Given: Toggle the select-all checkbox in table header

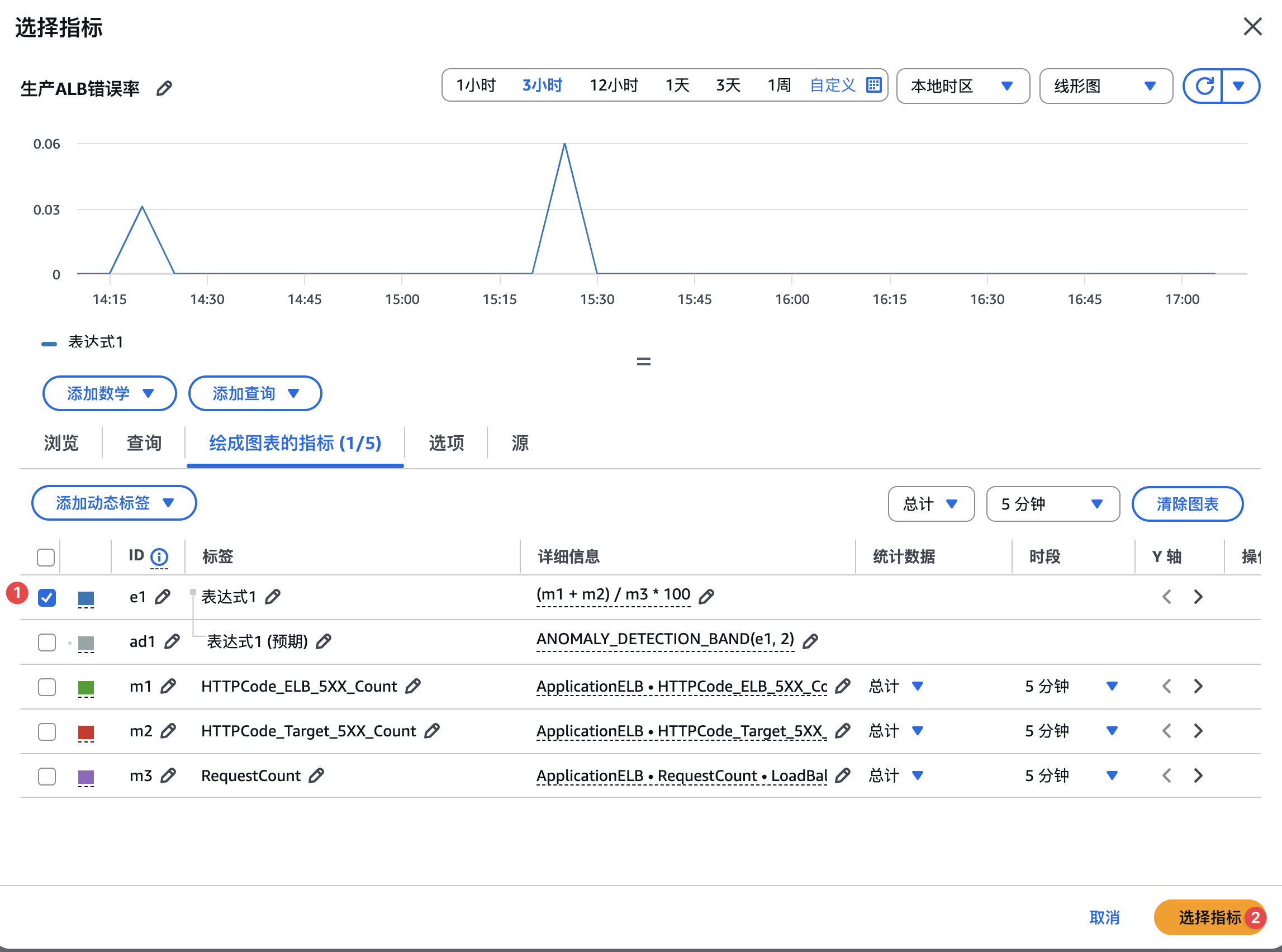Looking at the screenshot, I should [x=45, y=557].
